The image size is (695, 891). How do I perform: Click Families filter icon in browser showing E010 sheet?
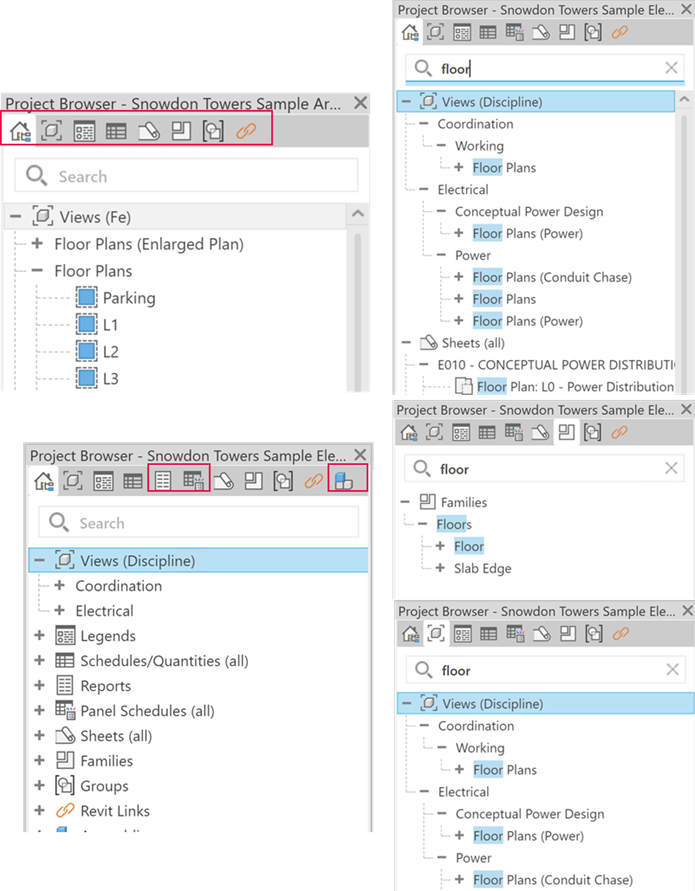pos(567,32)
